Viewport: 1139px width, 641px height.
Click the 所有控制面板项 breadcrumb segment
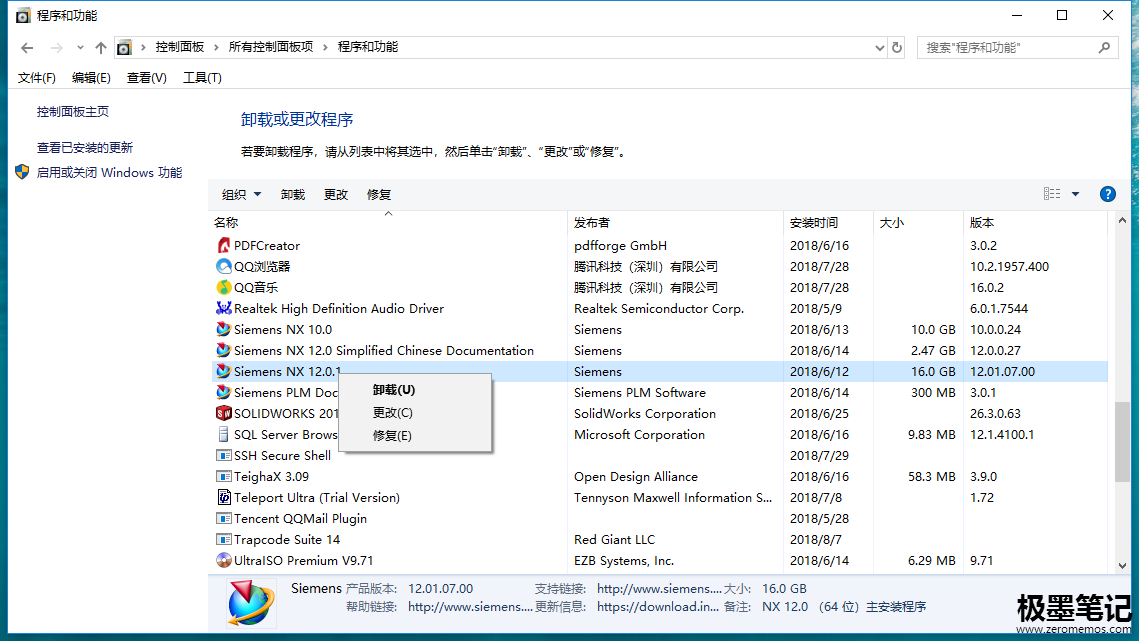tap(271, 47)
